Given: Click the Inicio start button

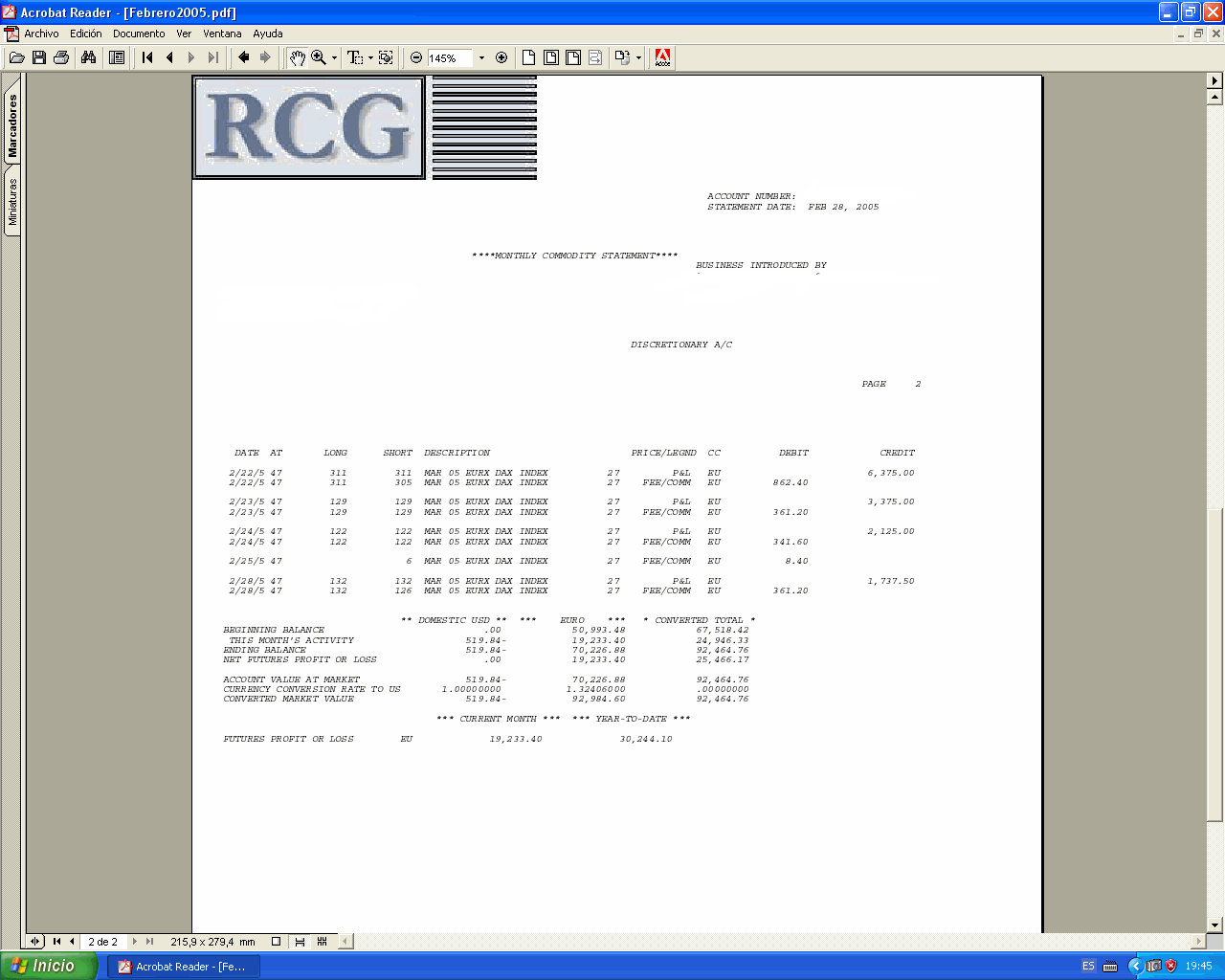Looking at the screenshot, I should click(x=49, y=966).
